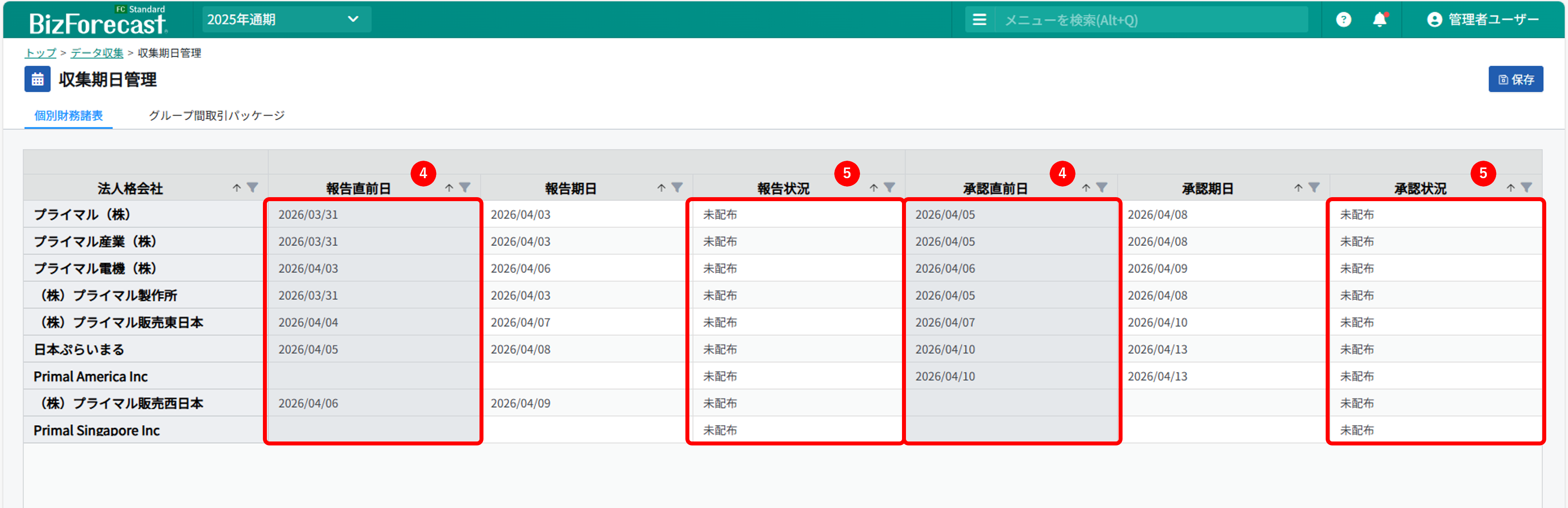Sort 承認期日 column with arrow icon
This screenshot has width=1568, height=508.
coord(1298,188)
